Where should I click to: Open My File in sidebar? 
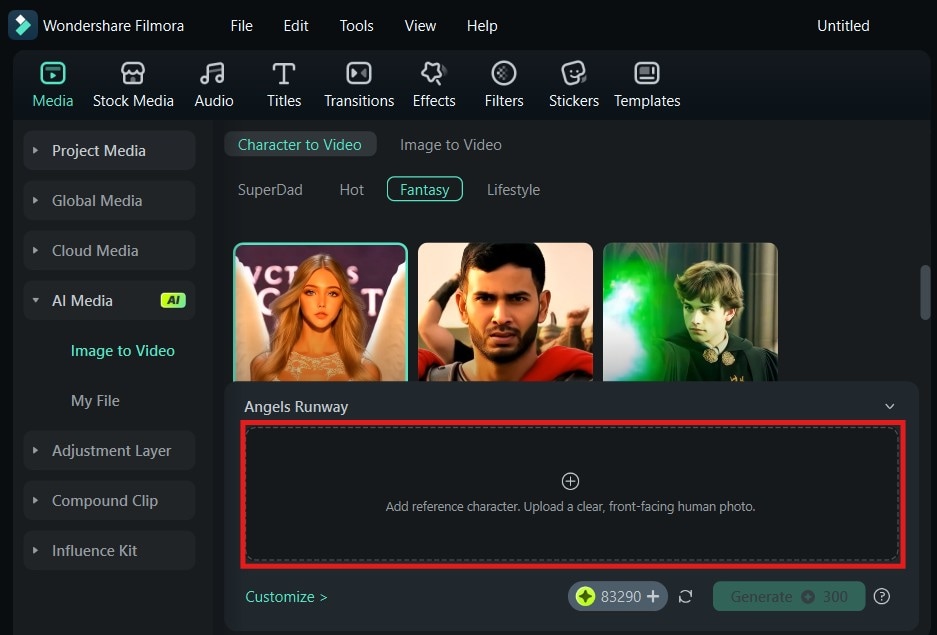[x=95, y=401]
